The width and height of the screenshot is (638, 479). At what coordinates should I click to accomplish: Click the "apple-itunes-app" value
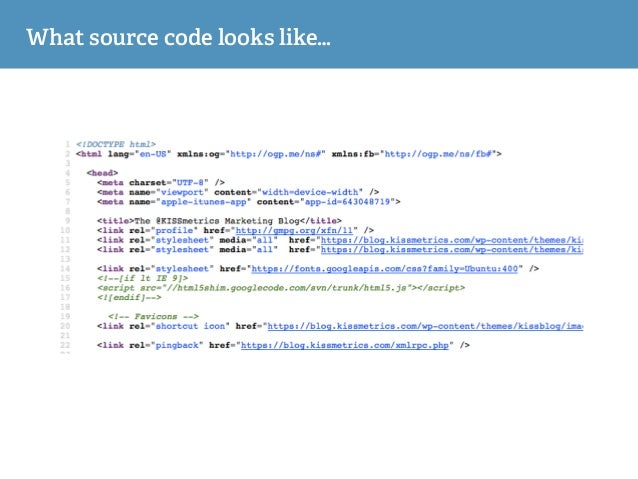203,202
